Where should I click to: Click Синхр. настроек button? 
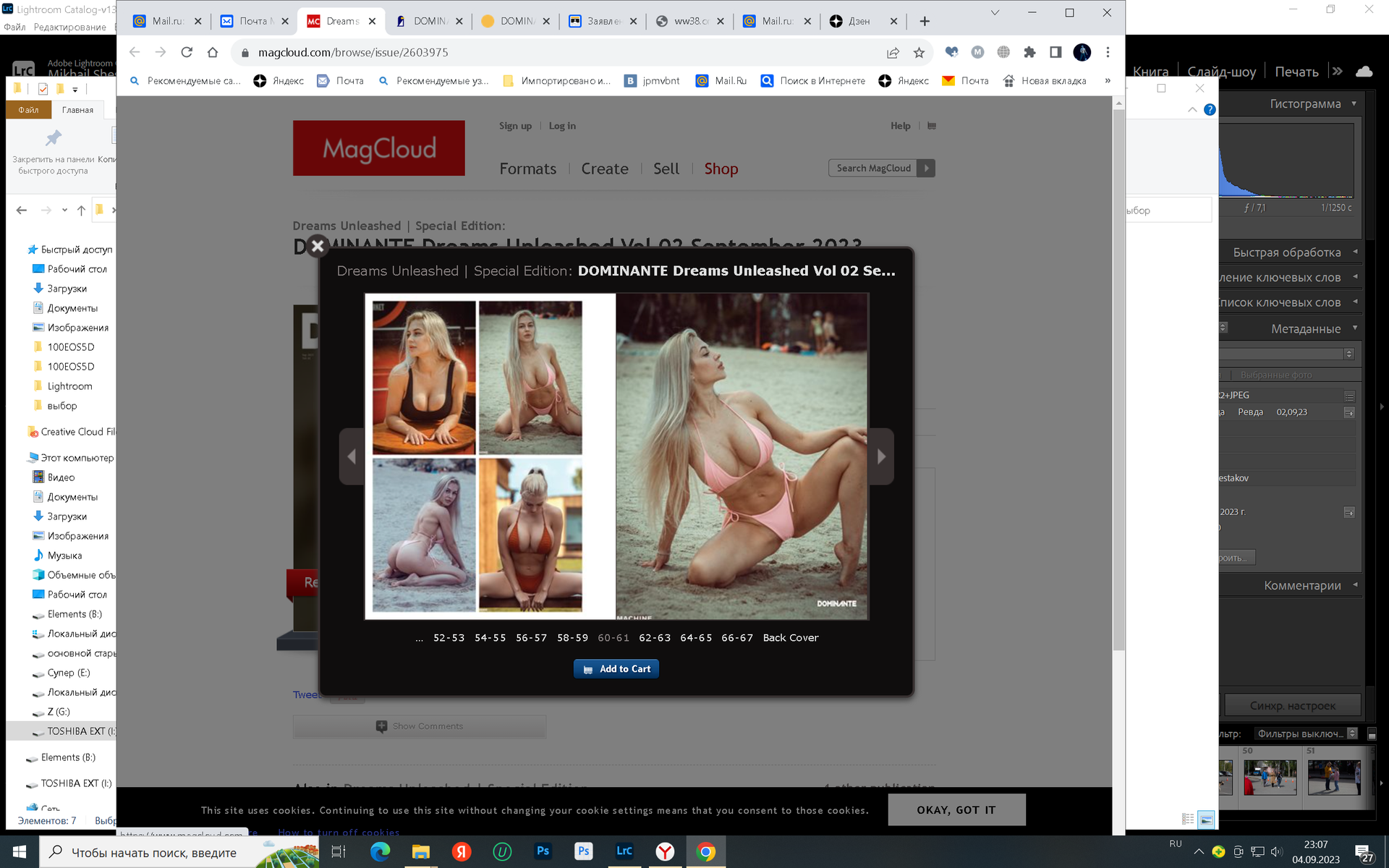pos(1292,705)
